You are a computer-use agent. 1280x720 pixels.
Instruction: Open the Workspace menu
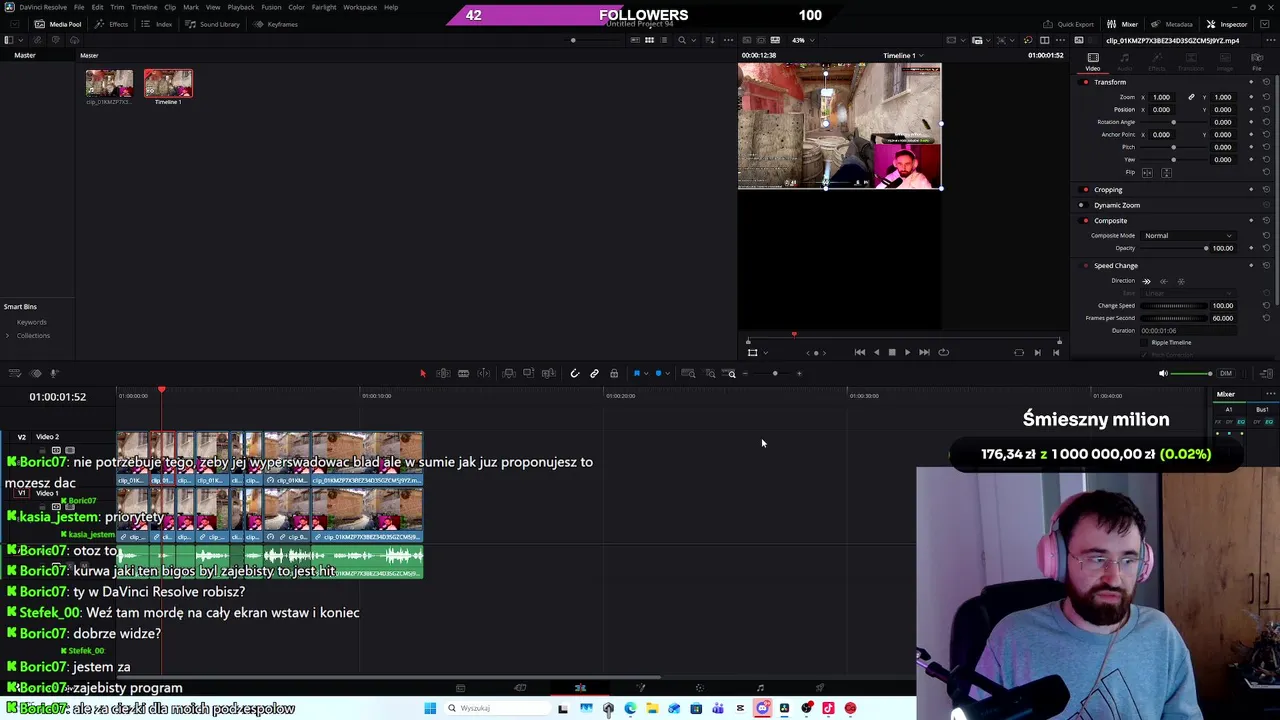(x=360, y=7)
